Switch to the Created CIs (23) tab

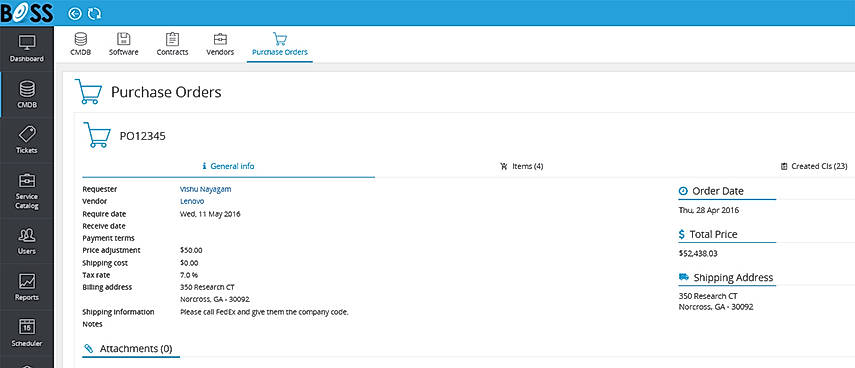(x=814, y=166)
